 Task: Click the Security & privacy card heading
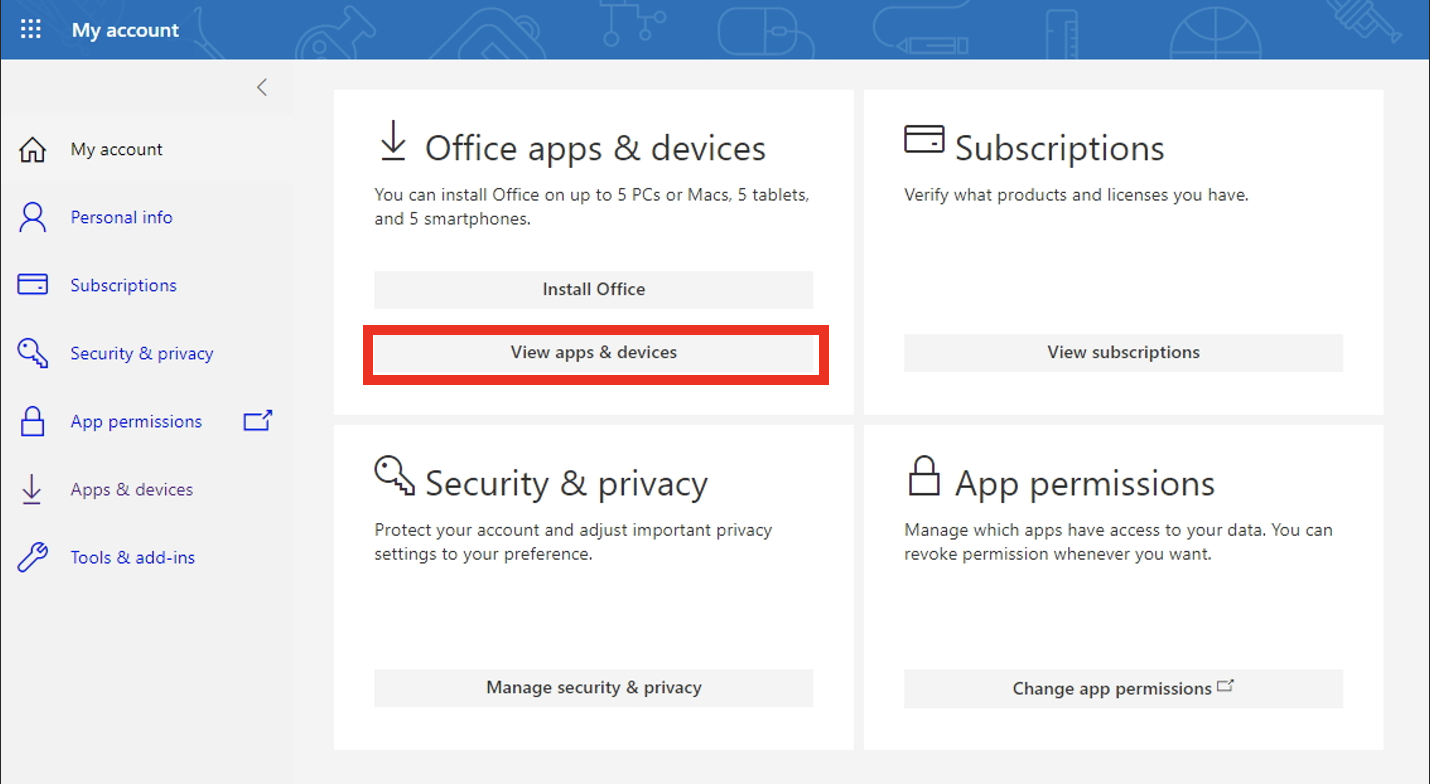[x=566, y=484]
